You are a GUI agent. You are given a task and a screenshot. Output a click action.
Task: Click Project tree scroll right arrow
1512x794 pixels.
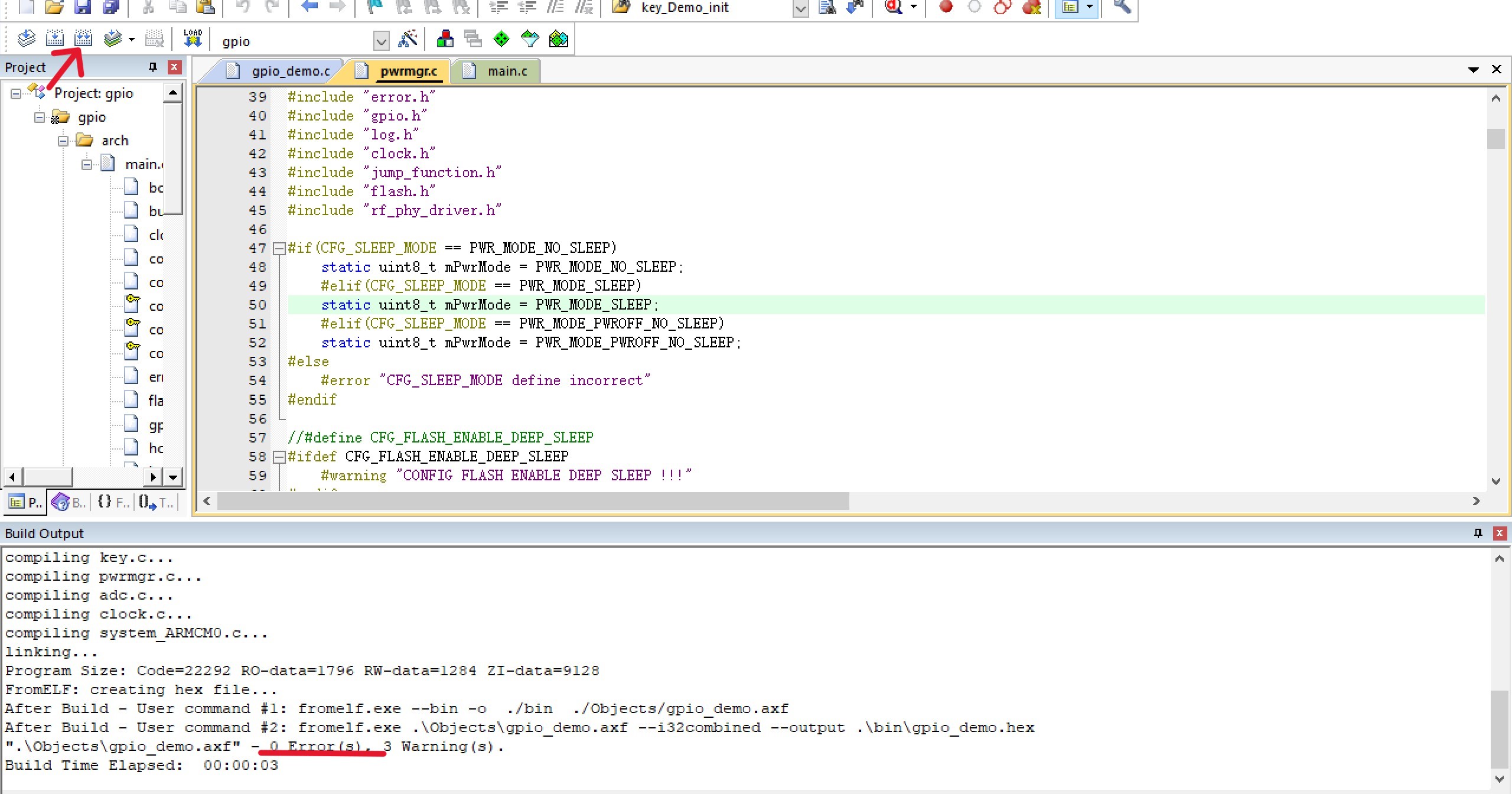(153, 476)
